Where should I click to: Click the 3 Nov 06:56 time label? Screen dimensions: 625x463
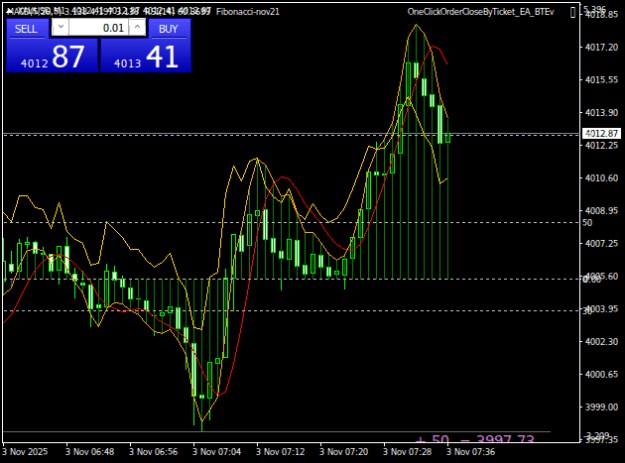153,452
